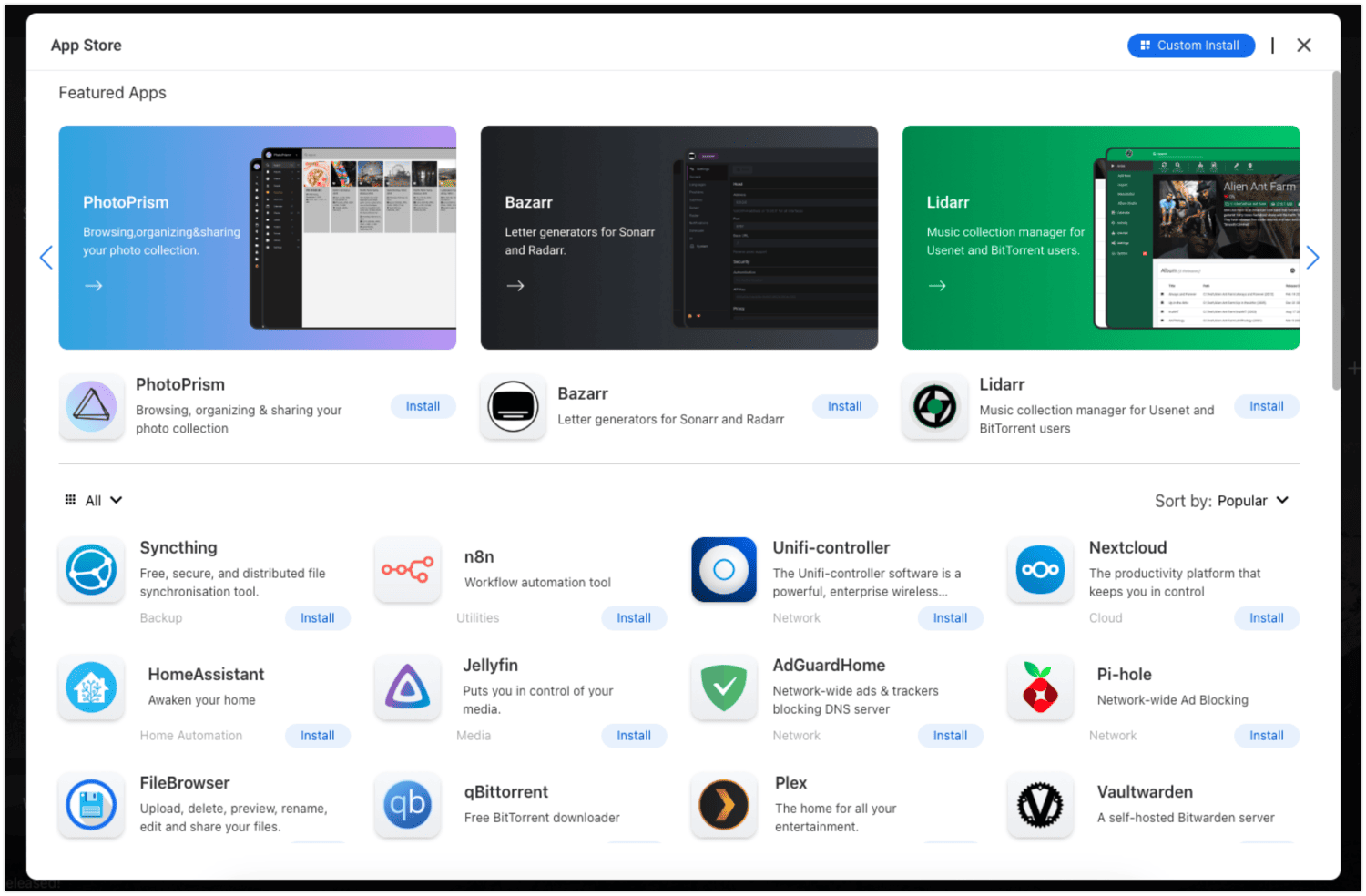1366x896 pixels.
Task: Install the Nextcloud app
Action: click(x=1266, y=617)
